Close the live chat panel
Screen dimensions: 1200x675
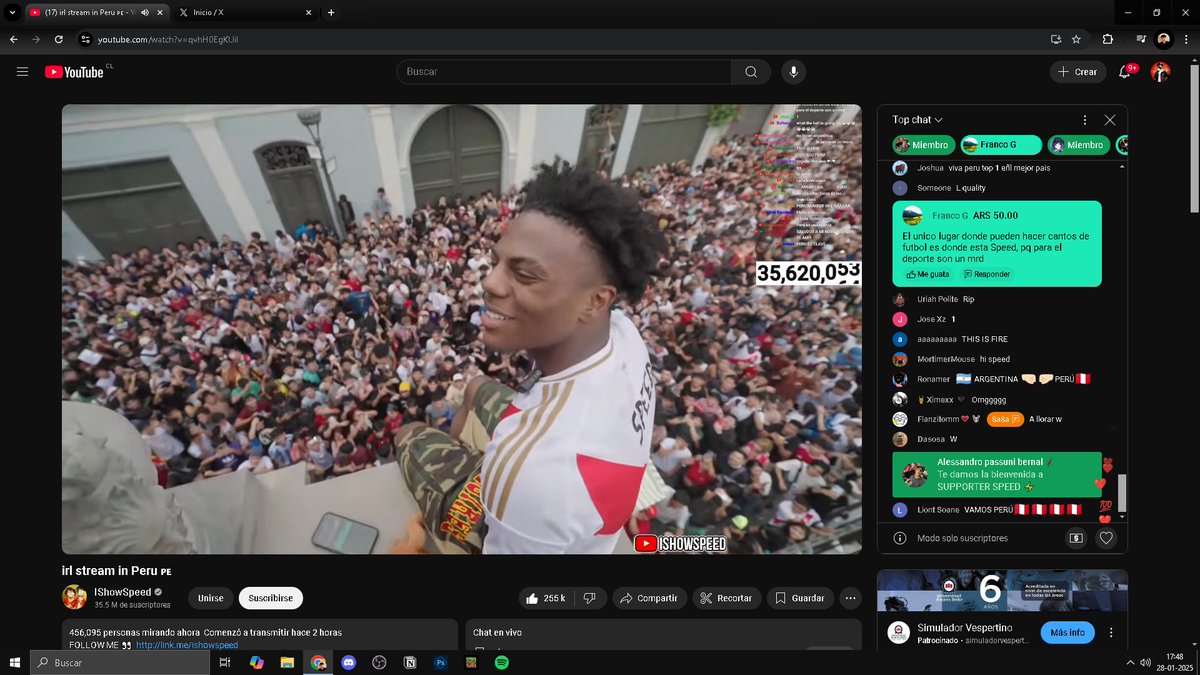coord(1110,119)
